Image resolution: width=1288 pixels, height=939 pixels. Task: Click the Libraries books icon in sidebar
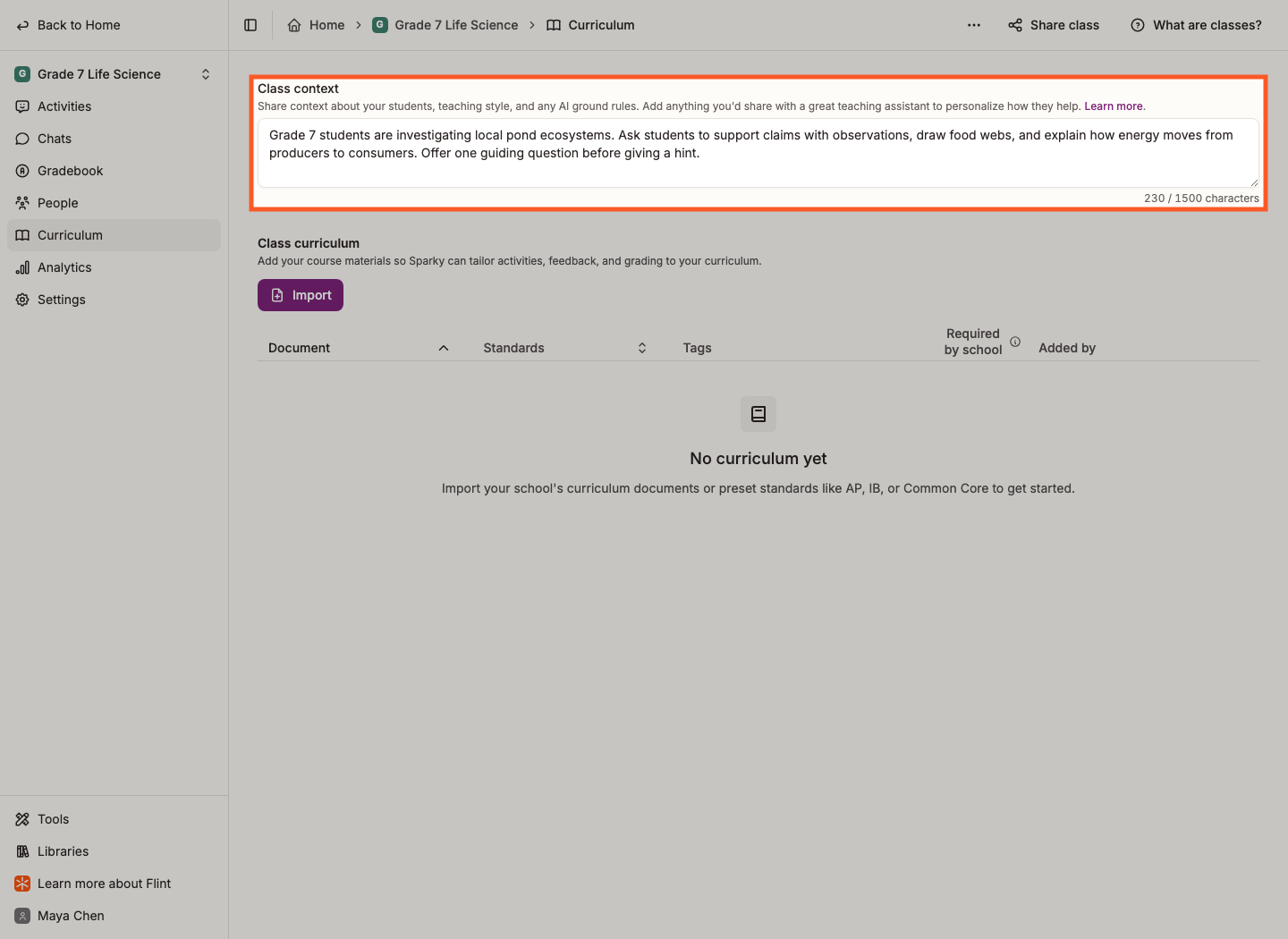point(22,851)
